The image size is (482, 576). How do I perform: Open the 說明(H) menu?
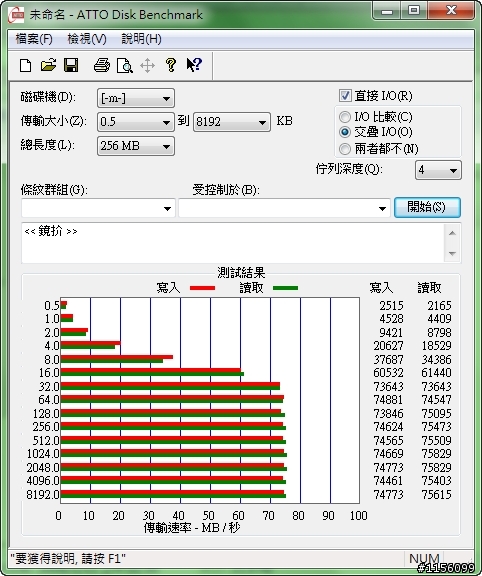click(x=141, y=39)
